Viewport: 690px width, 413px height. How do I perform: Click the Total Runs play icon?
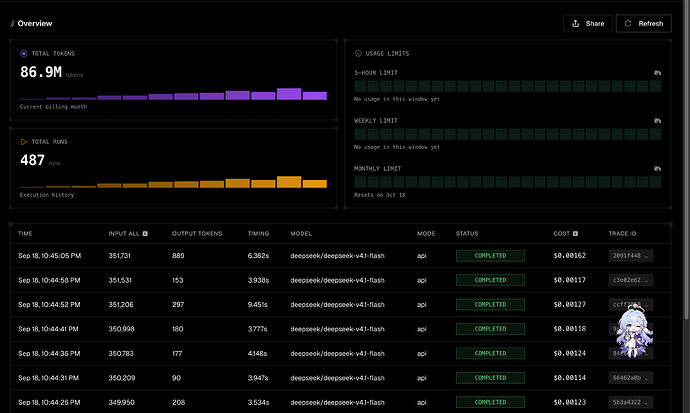(x=24, y=142)
